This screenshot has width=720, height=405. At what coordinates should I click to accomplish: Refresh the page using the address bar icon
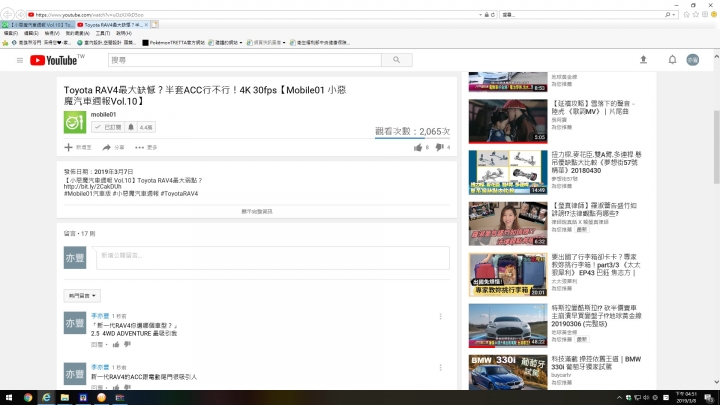coord(493,15)
